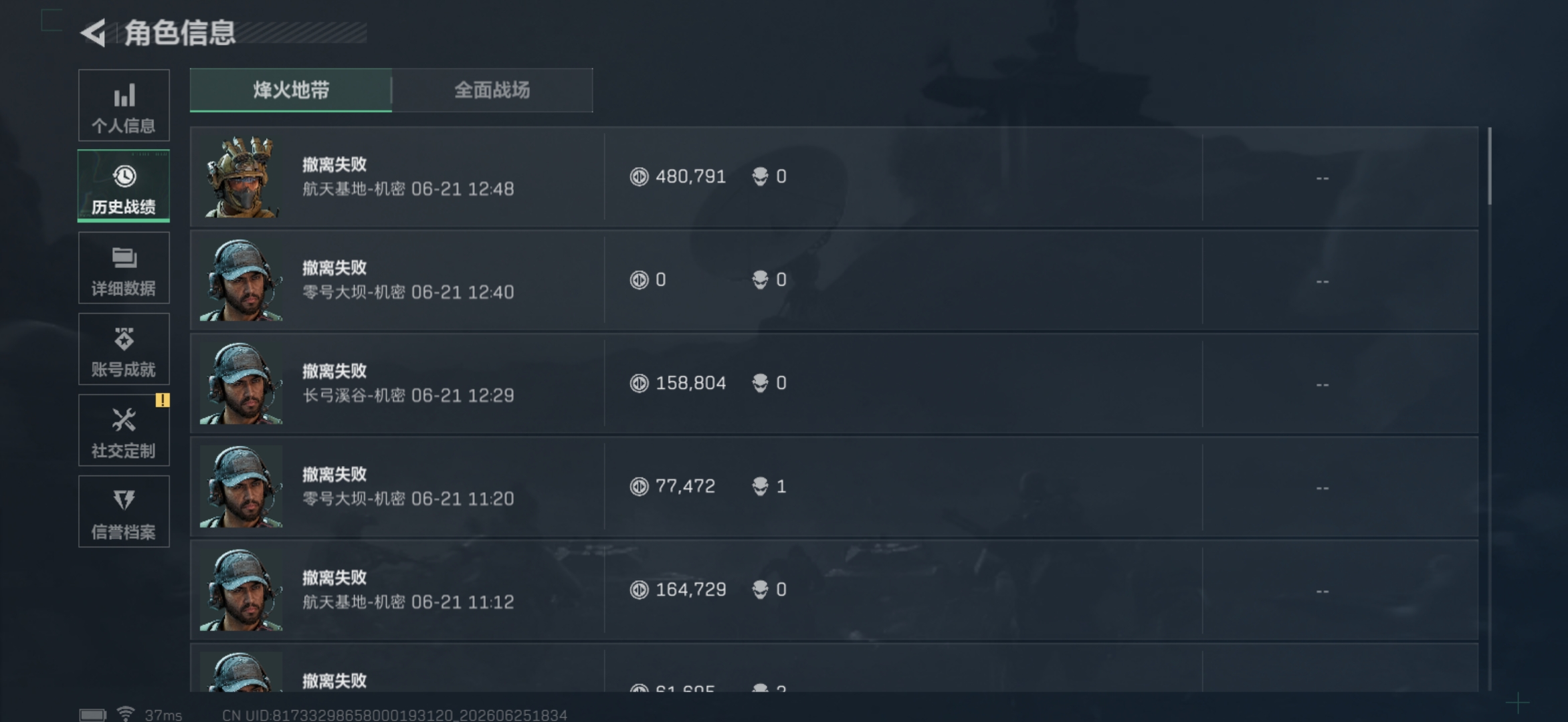The width and height of the screenshot is (1568, 722).
Task: Click the yellow exclamation badge on 社交定制
Action: click(x=163, y=400)
